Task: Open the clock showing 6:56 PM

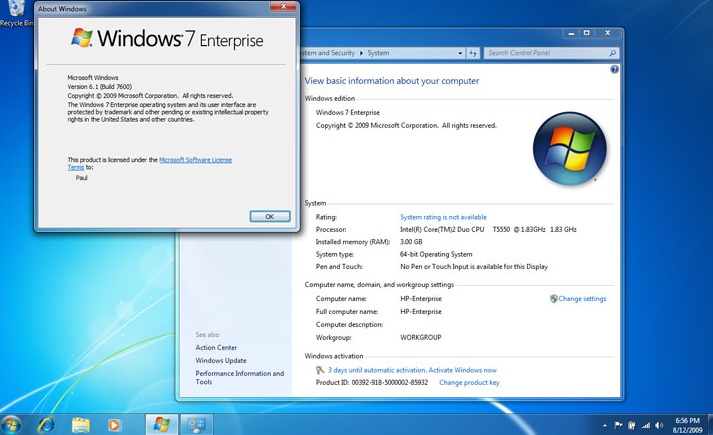Action: click(687, 425)
